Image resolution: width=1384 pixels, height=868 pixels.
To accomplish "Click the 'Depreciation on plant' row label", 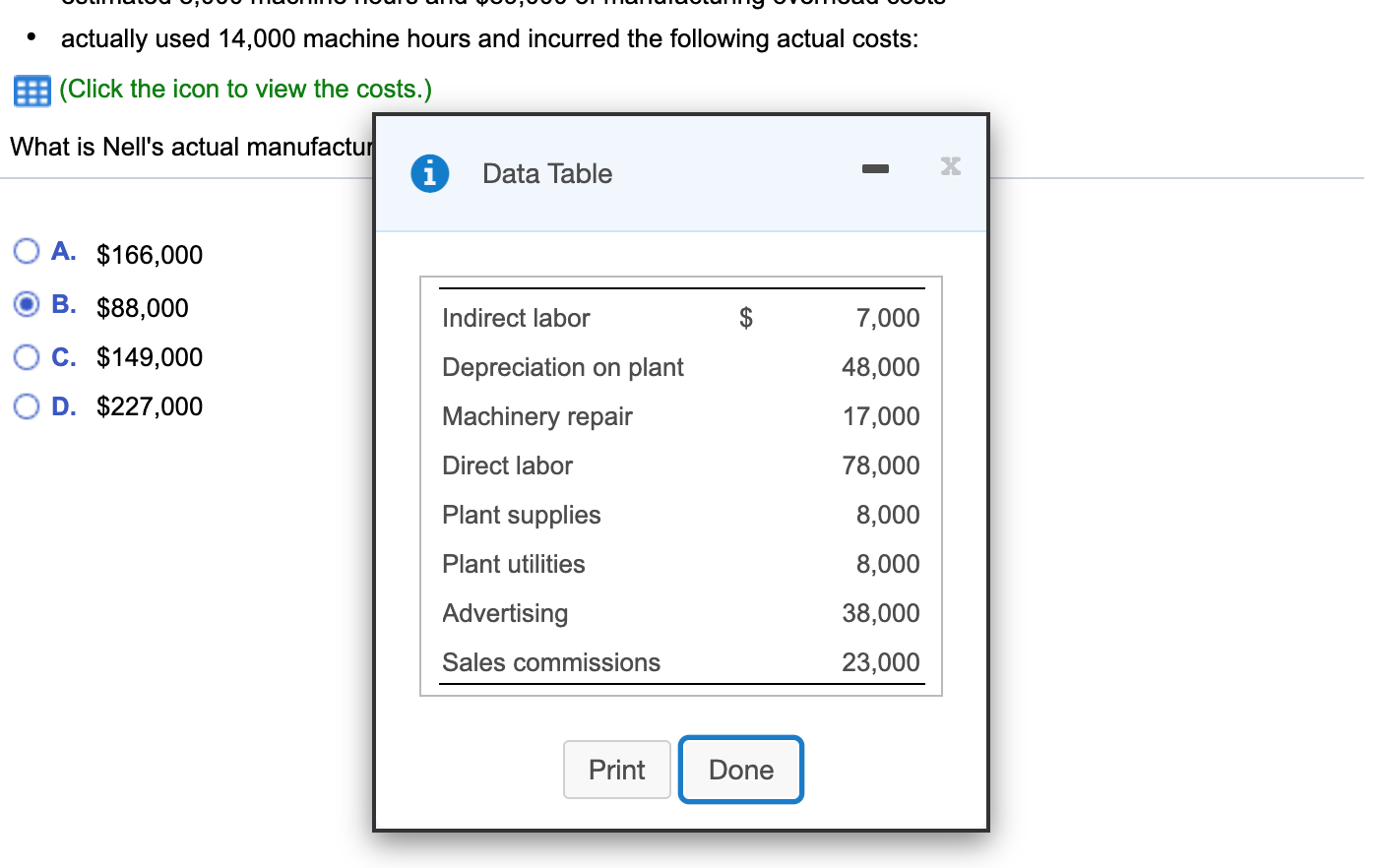I will pos(563,367).
